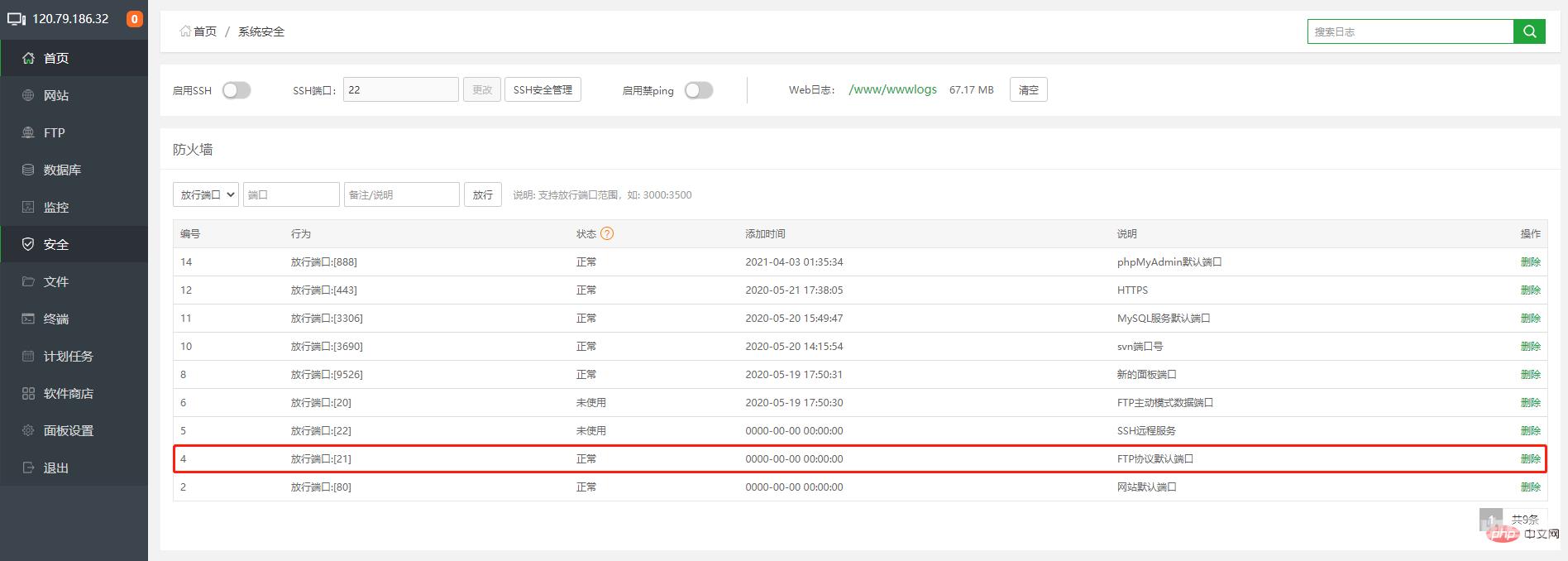1568x561 pixels.
Task: Click the SSH安全管理 button
Action: click(543, 89)
